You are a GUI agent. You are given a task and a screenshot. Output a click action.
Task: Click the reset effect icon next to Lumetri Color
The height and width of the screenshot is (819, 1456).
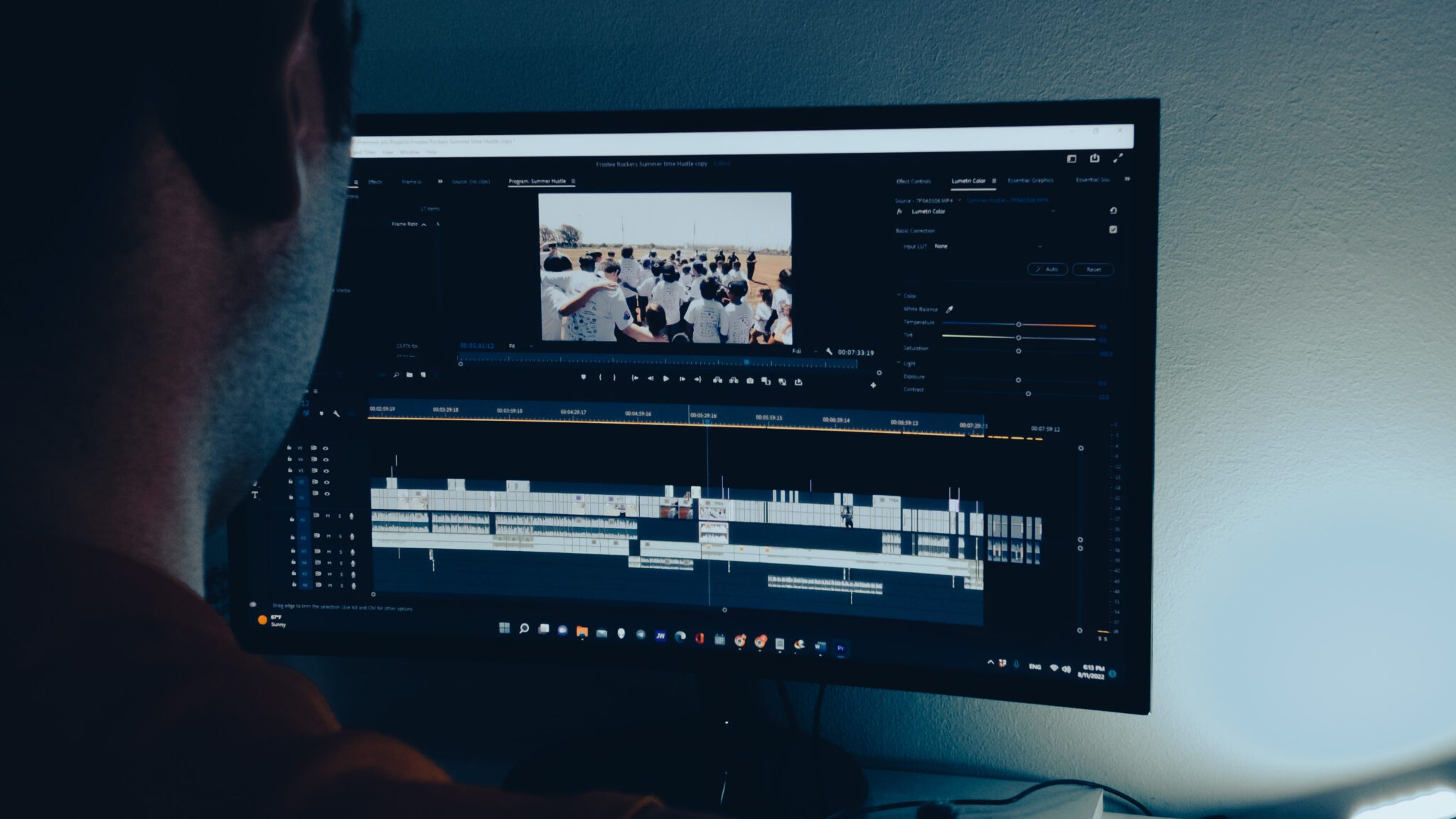pos(1113,211)
